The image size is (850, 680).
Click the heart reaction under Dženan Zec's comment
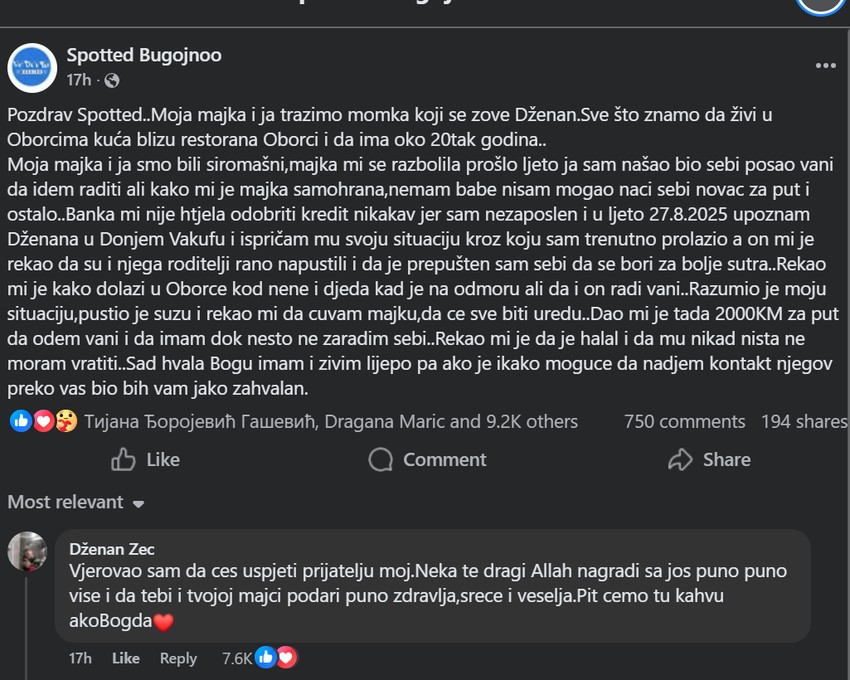point(289,658)
